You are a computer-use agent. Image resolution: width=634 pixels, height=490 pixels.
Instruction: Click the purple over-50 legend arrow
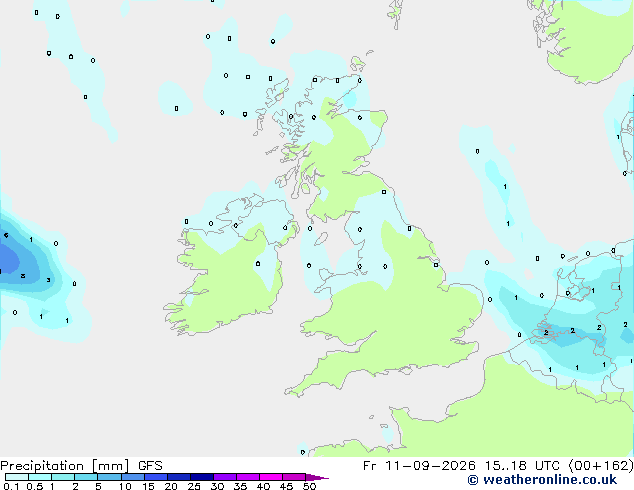pos(317,477)
